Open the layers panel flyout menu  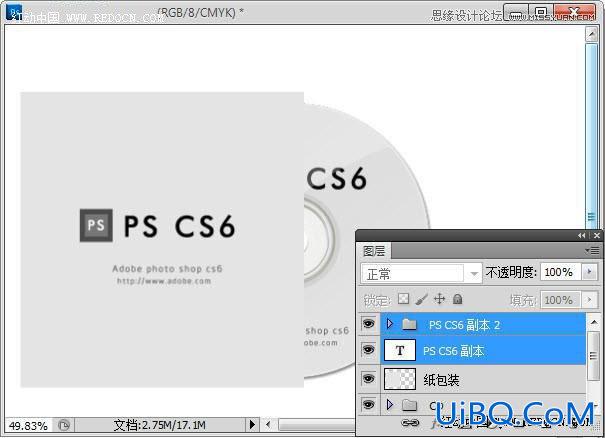pyautogui.click(x=593, y=251)
